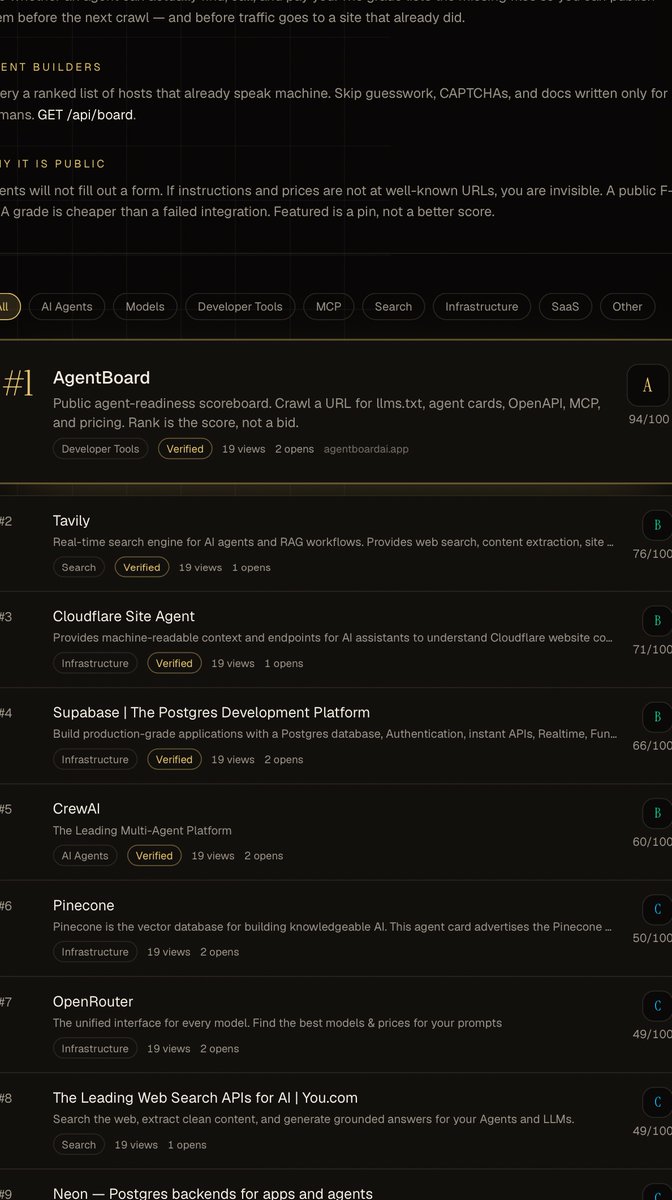Viewport: 672px width, 1200px height.
Task: Click the Infrastructure tag under Pinecone
Action: (x=95, y=951)
